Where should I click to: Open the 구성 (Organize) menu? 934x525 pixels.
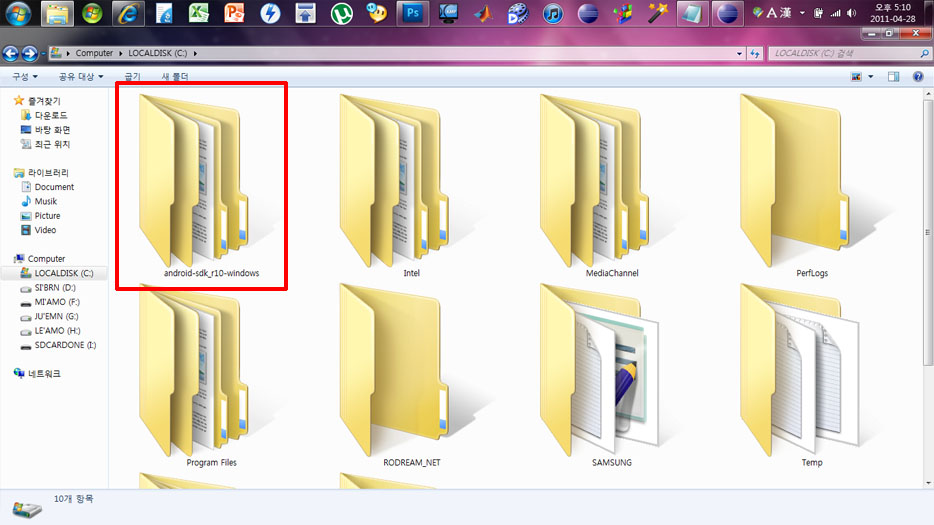point(25,76)
